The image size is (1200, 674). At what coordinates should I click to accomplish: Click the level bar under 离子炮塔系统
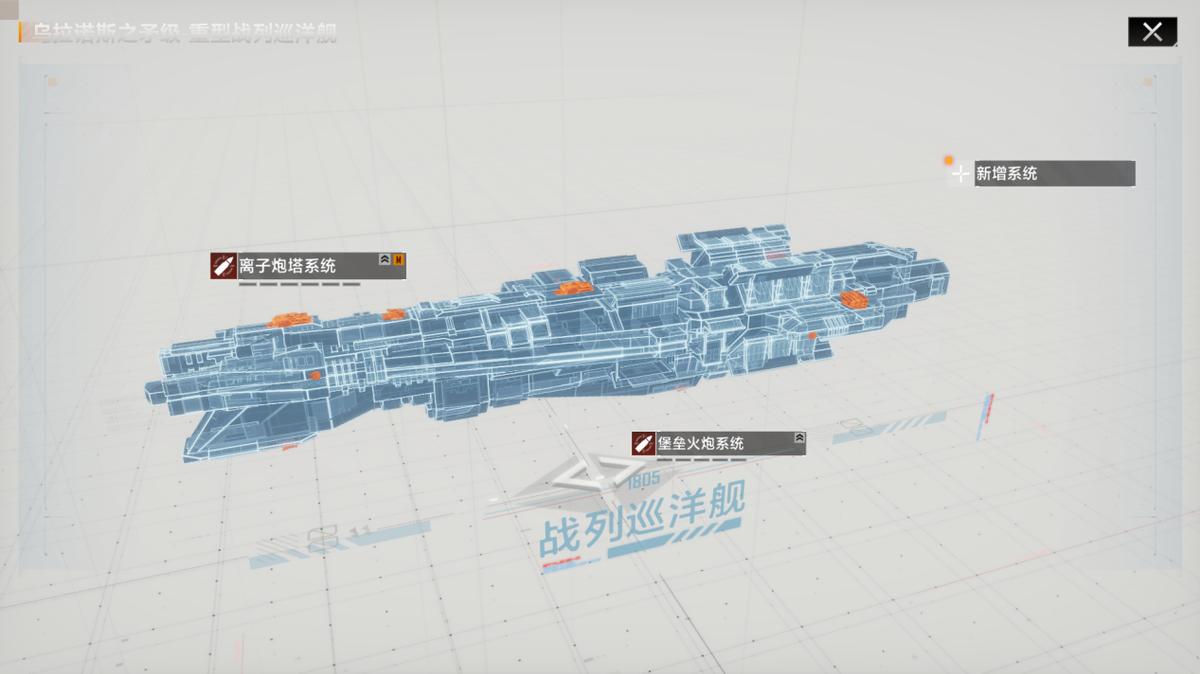point(299,284)
